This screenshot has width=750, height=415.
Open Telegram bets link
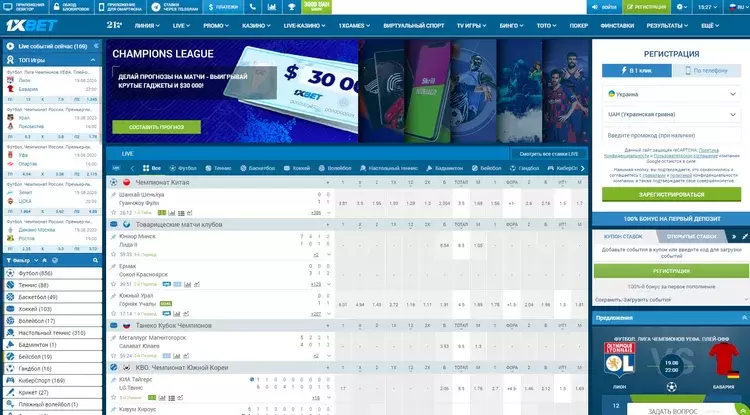[175, 7]
